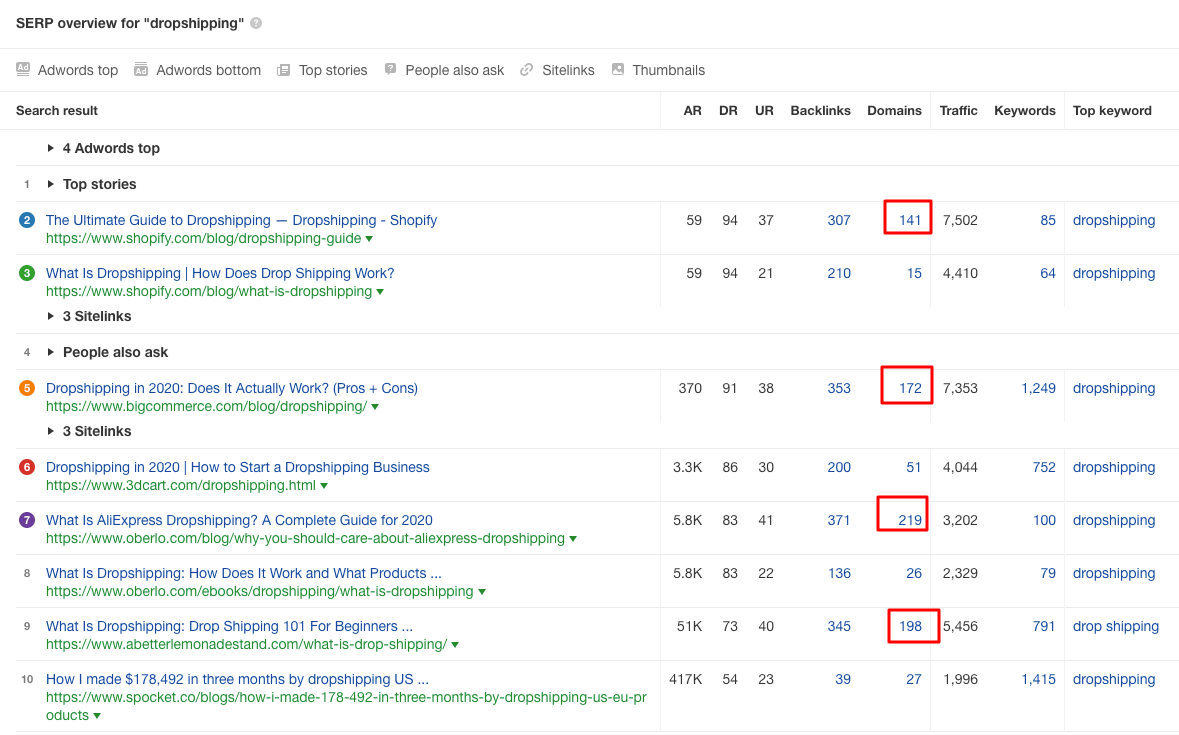Open dropdown for 3dcart dropshipping URL
This screenshot has height=735, width=1179.
point(324,485)
